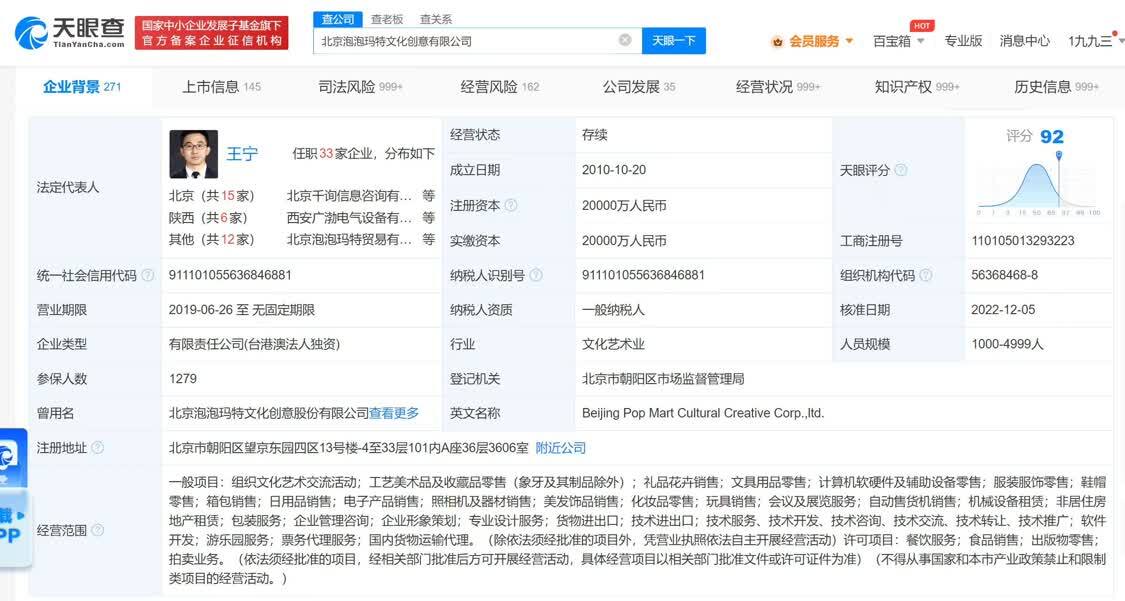Click the help icon beside 统一社会信用代码
Image resolution: width=1125 pixels, height=601 pixels.
pyautogui.click(x=148, y=275)
